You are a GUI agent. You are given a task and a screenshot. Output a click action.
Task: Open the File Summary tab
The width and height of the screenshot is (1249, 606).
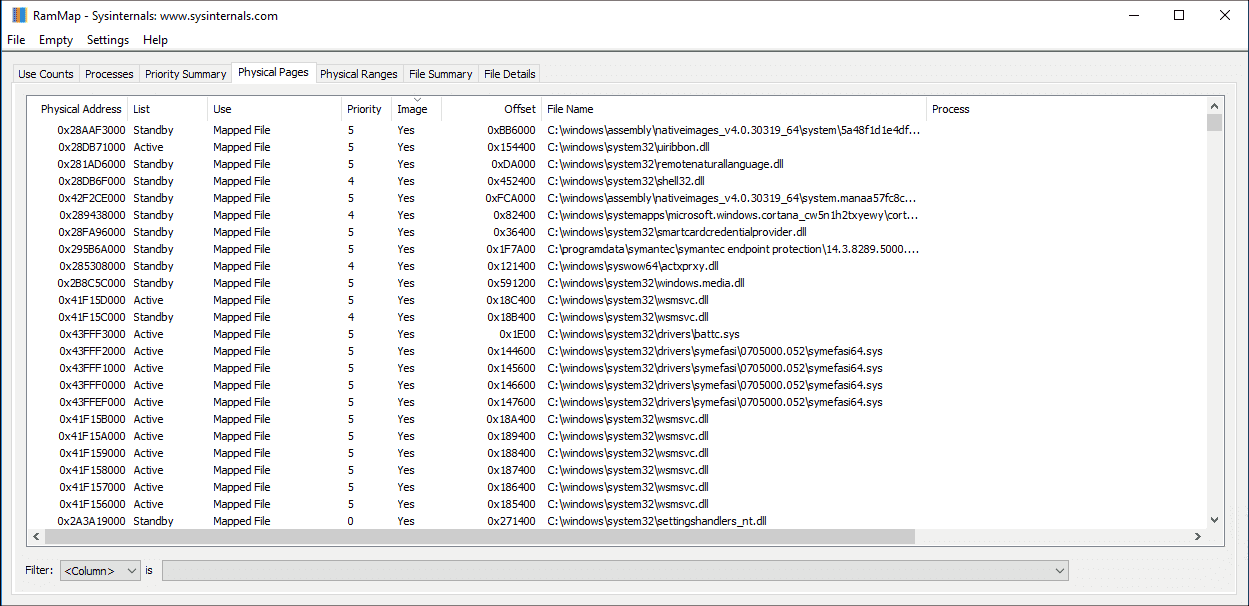440,73
